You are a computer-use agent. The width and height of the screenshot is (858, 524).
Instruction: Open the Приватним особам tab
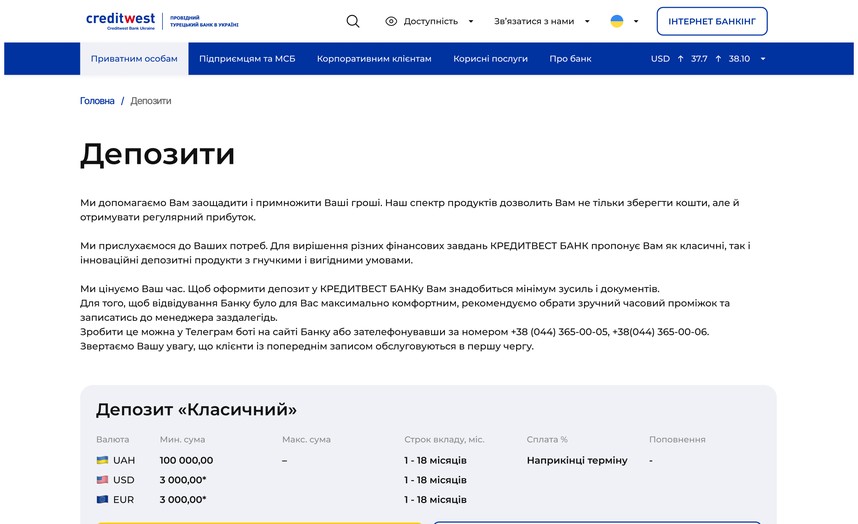pos(134,59)
